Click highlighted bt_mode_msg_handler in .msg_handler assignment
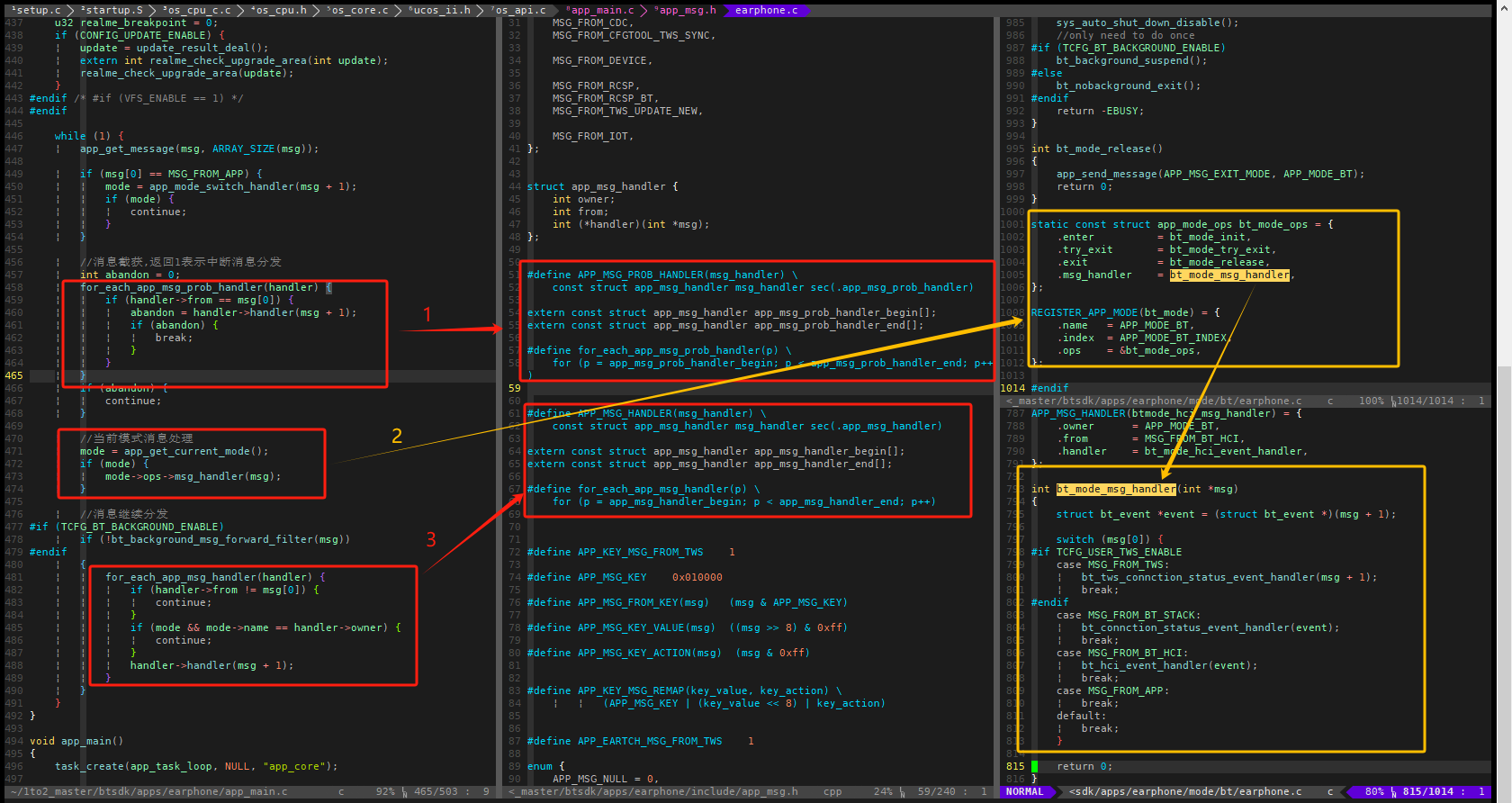 click(x=1229, y=275)
